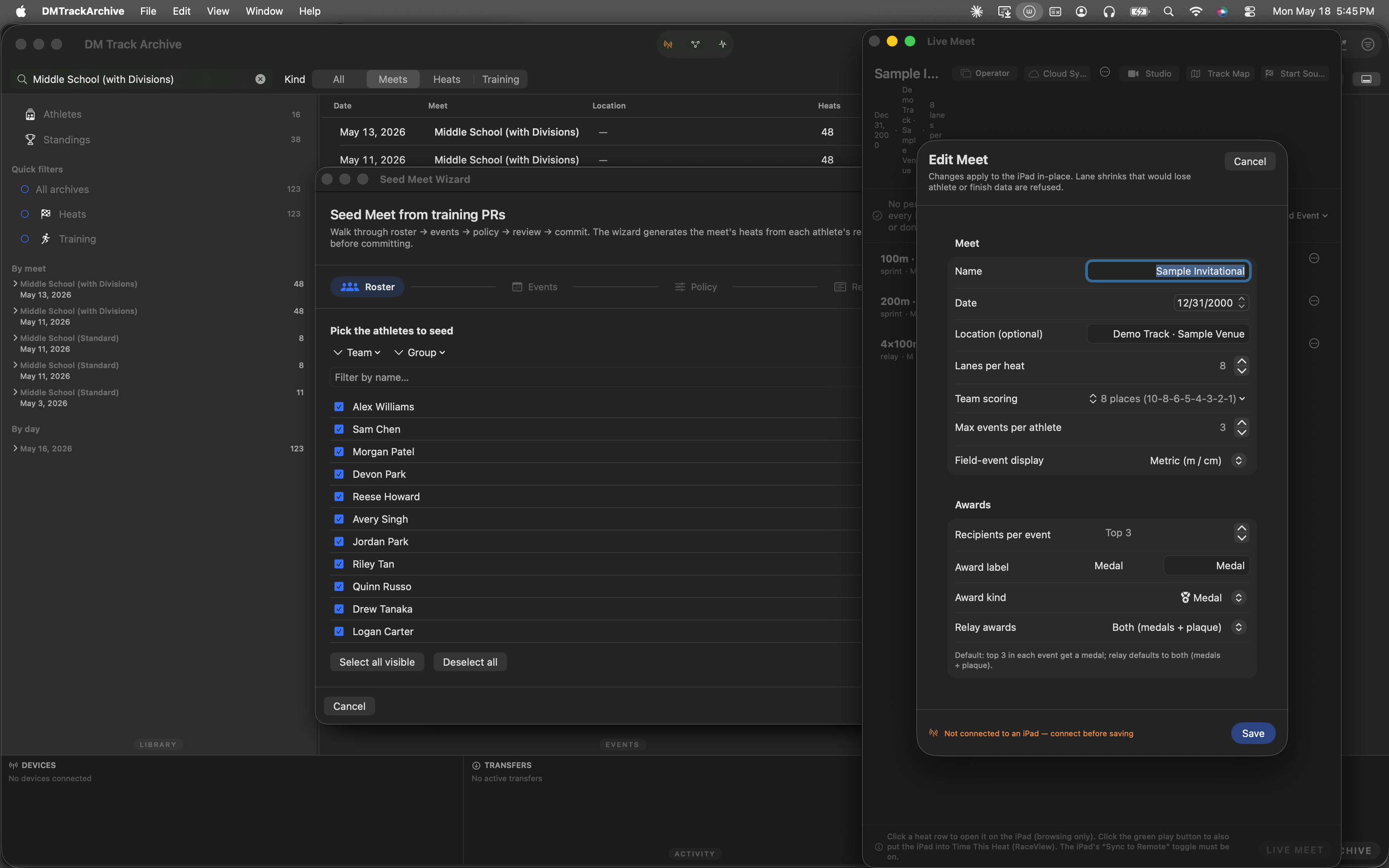Expand the May 16, 2026 day group
Screen dimensions: 1389x868
[15, 448]
